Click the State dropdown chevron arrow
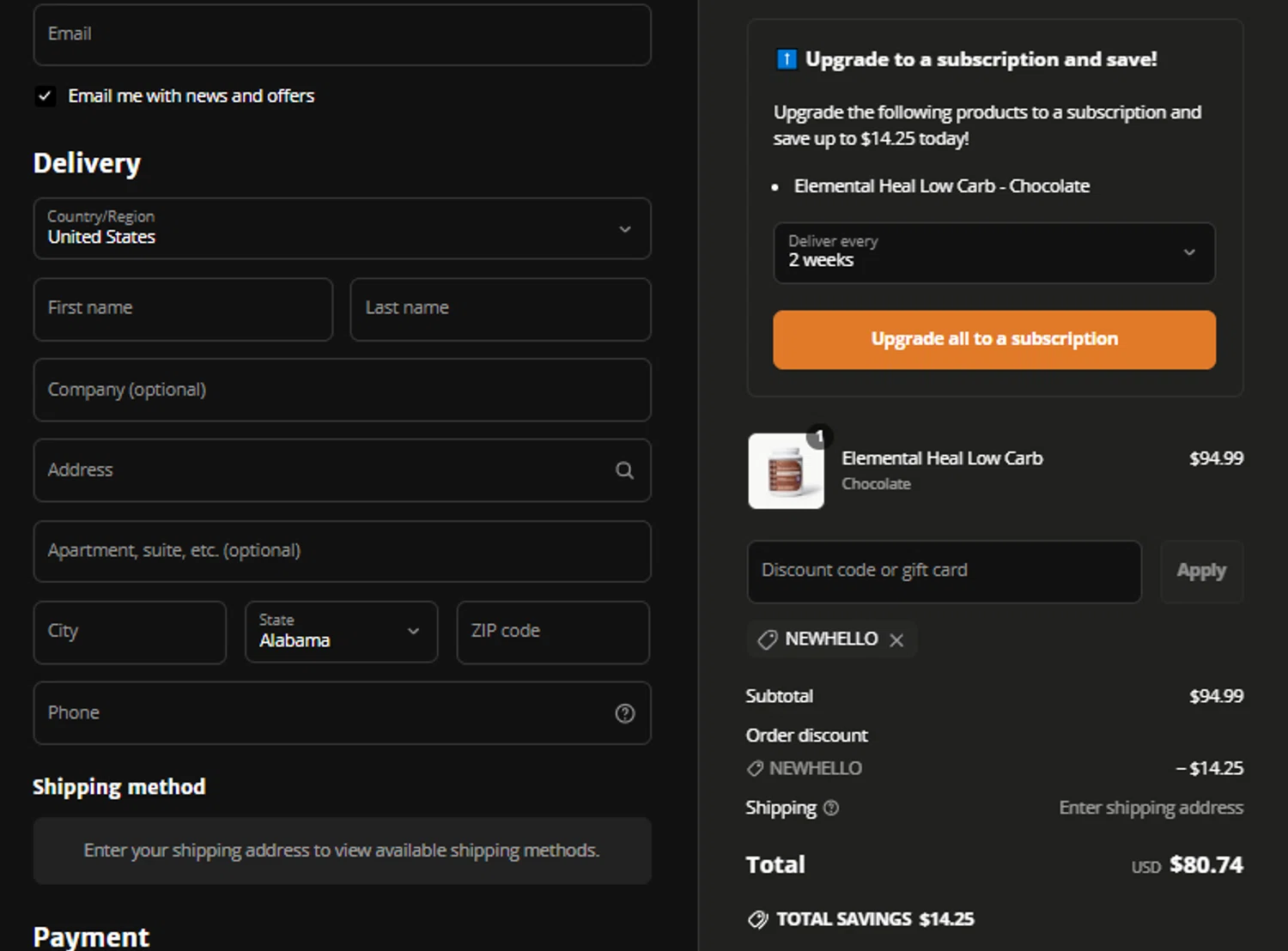Screen dimensions: 1288x951 (413, 631)
